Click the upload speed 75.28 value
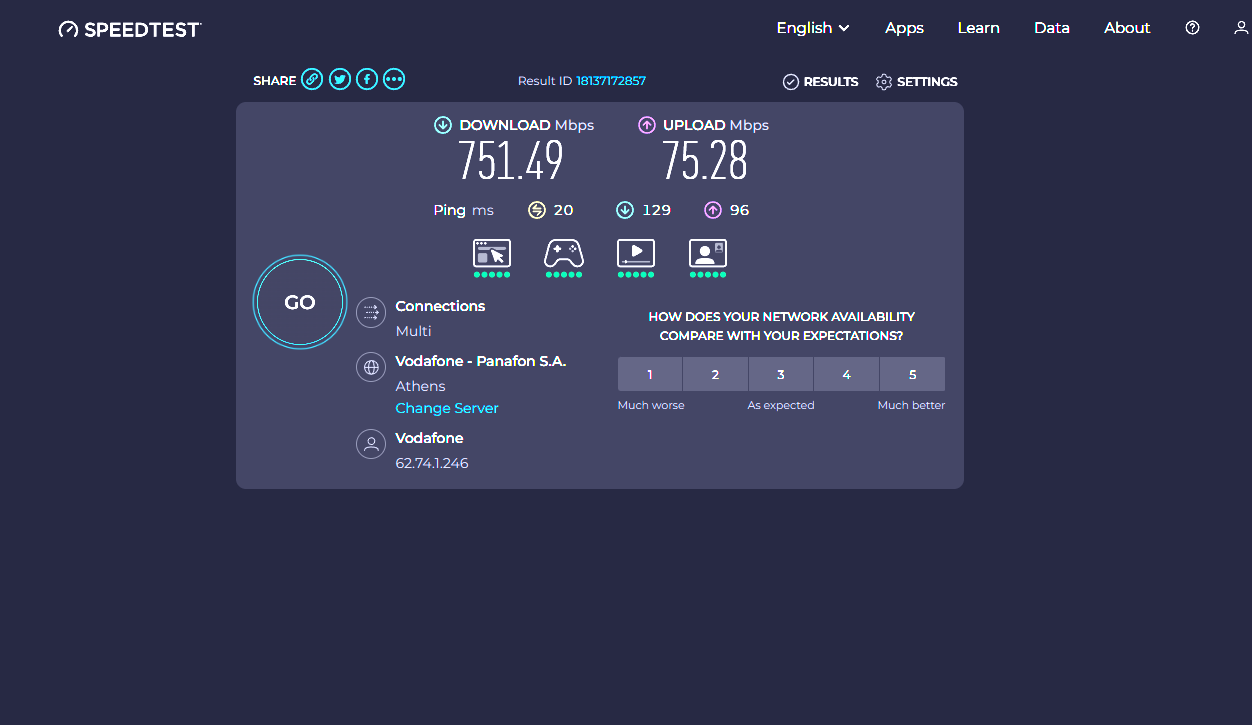 pyautogui.click(x=705, y=161)
